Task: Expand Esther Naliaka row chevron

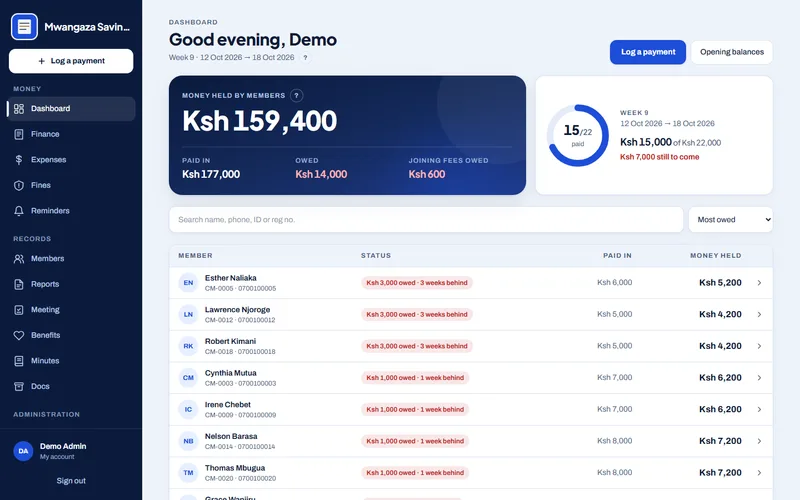Action: pos(759,283)
